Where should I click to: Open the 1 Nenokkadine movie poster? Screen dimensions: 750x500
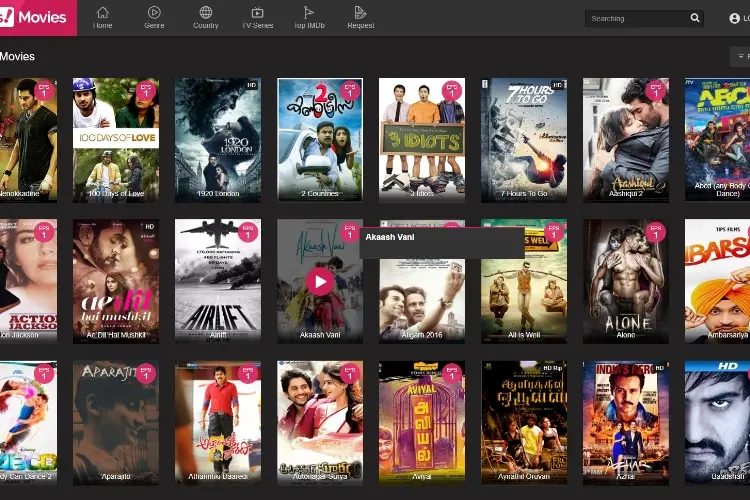(x=28, y=140)
